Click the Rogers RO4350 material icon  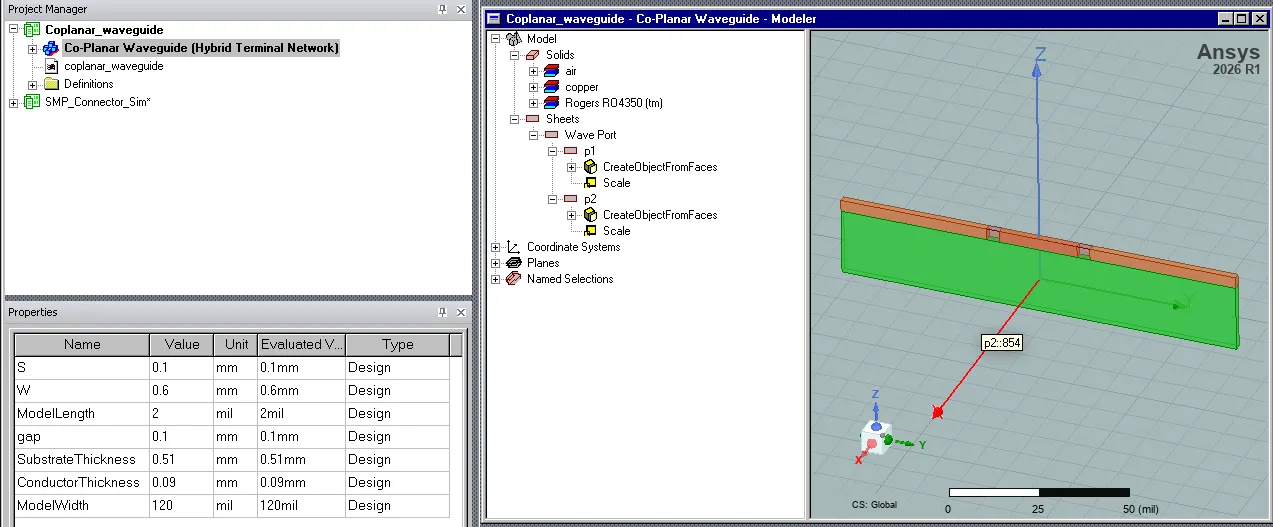552,103
